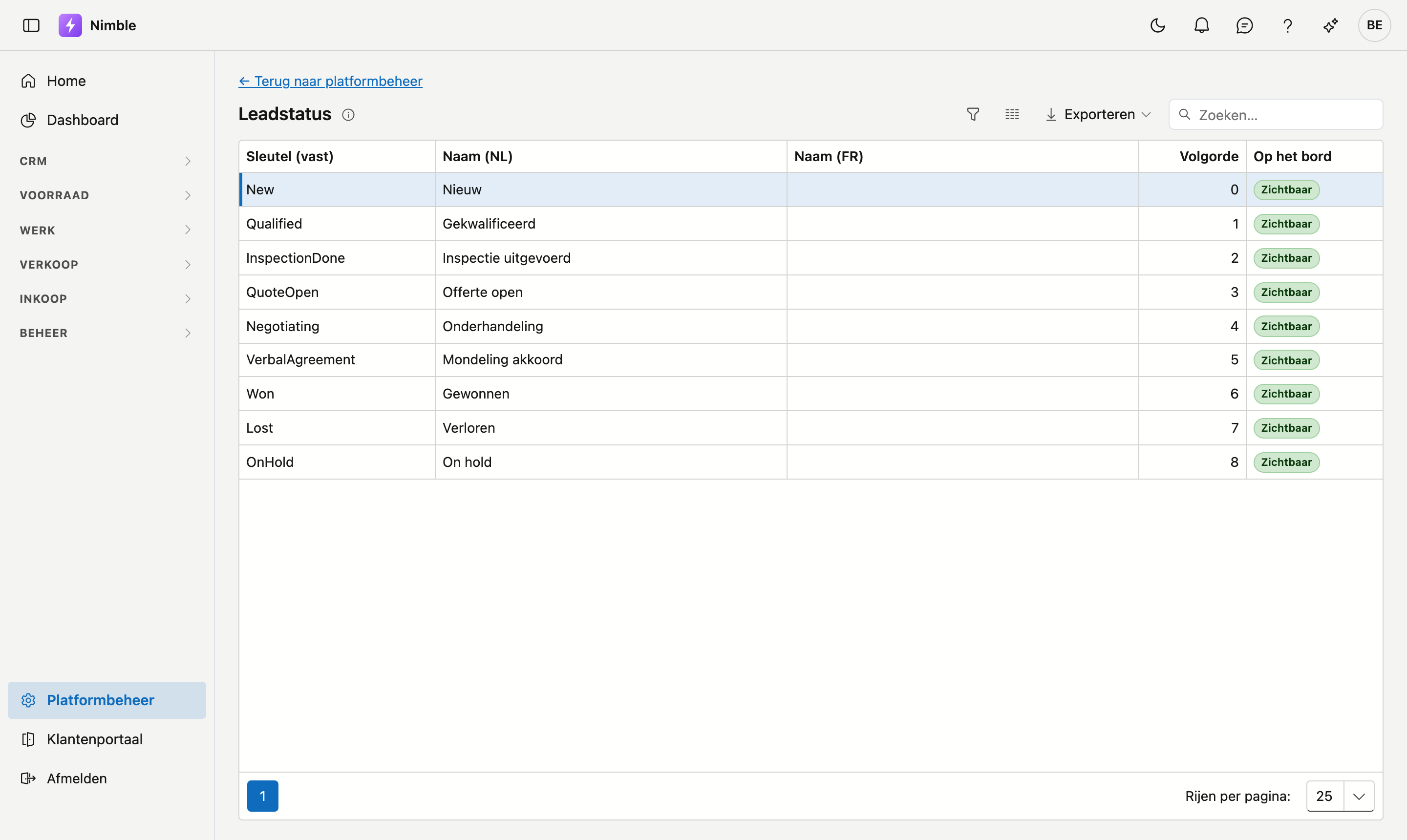This screenshot has width=1407, height=840.
Task: Launch the AI sparkle assistant
Action: [1331, 25]
